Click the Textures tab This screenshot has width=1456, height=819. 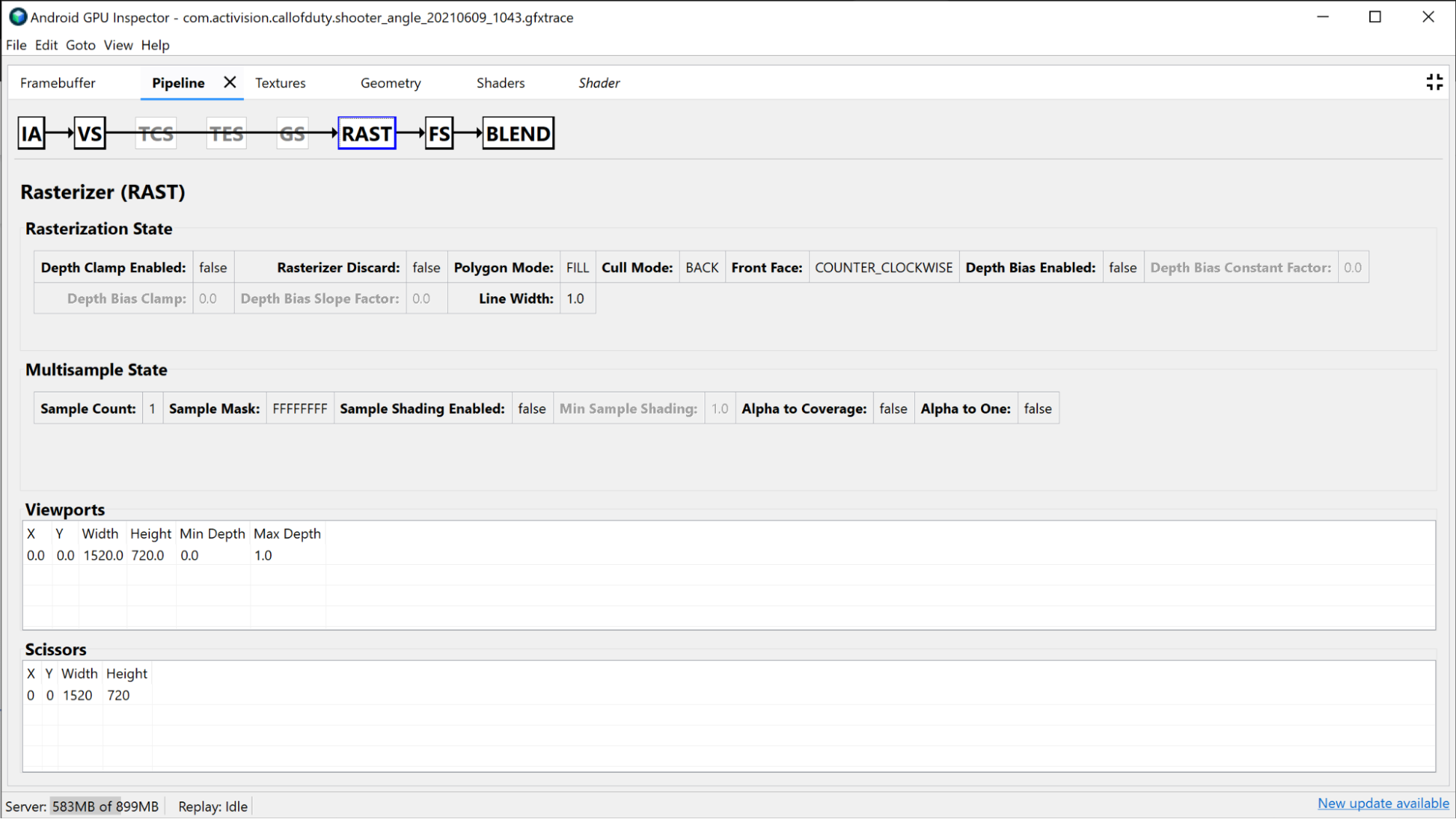point(280,83)
